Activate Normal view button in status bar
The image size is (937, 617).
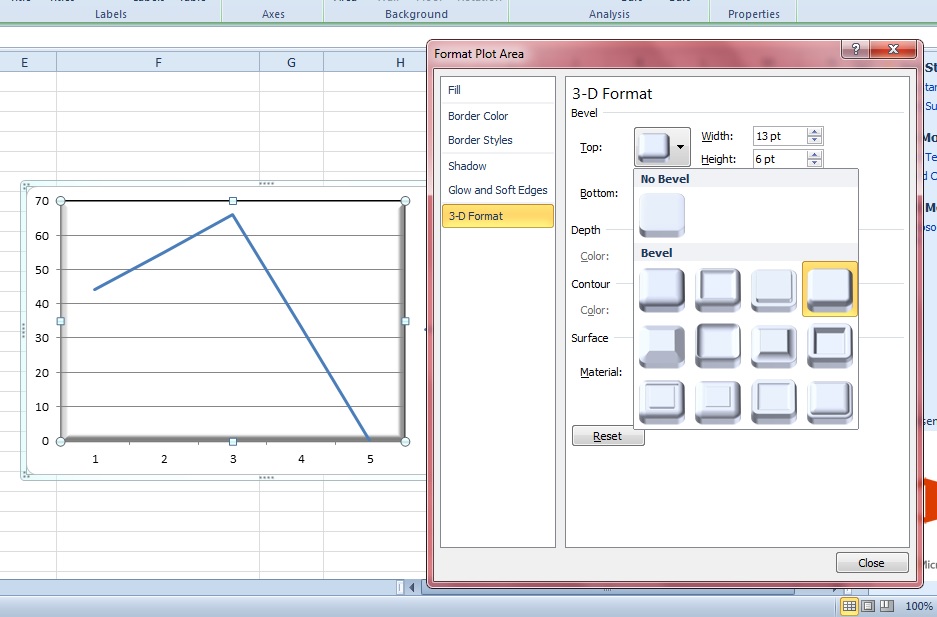pyautogui.click(x=849, y=606)
